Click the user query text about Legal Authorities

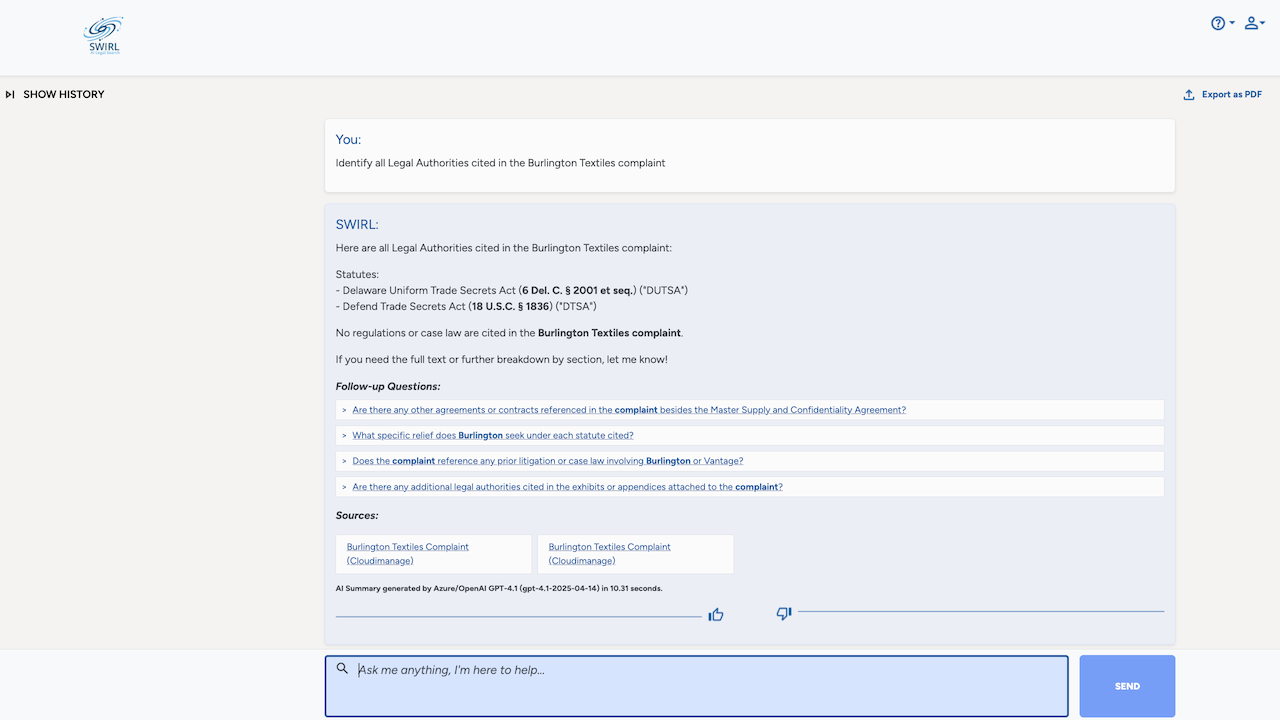click(x=500, y=163)
